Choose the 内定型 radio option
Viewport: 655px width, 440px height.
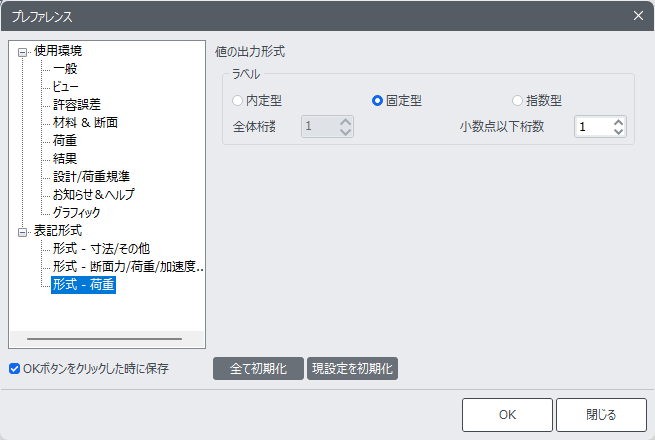click(237, 101)
